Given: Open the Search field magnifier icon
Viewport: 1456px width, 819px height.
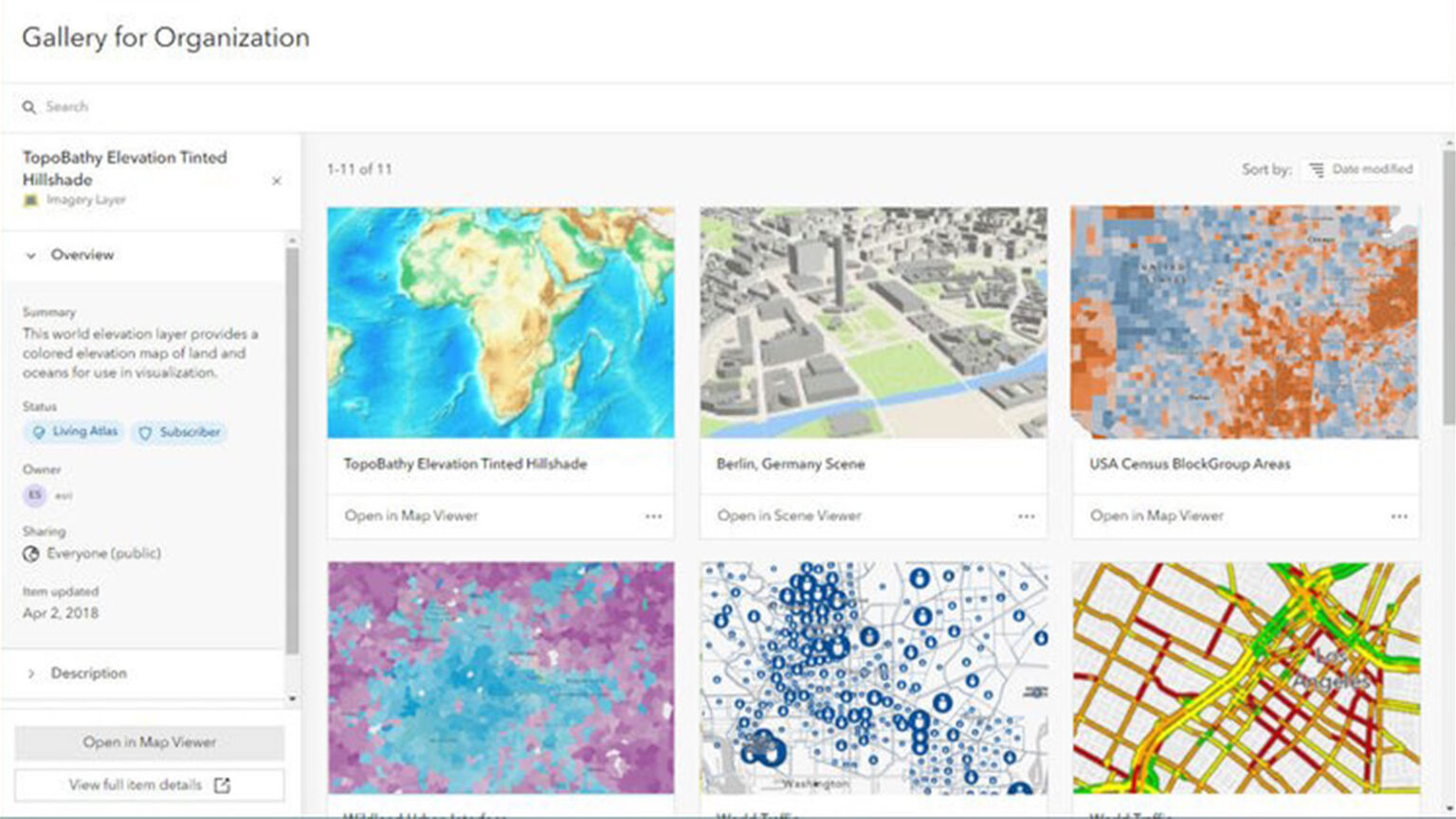Looking at the screenshot, I should coord(31,106).
